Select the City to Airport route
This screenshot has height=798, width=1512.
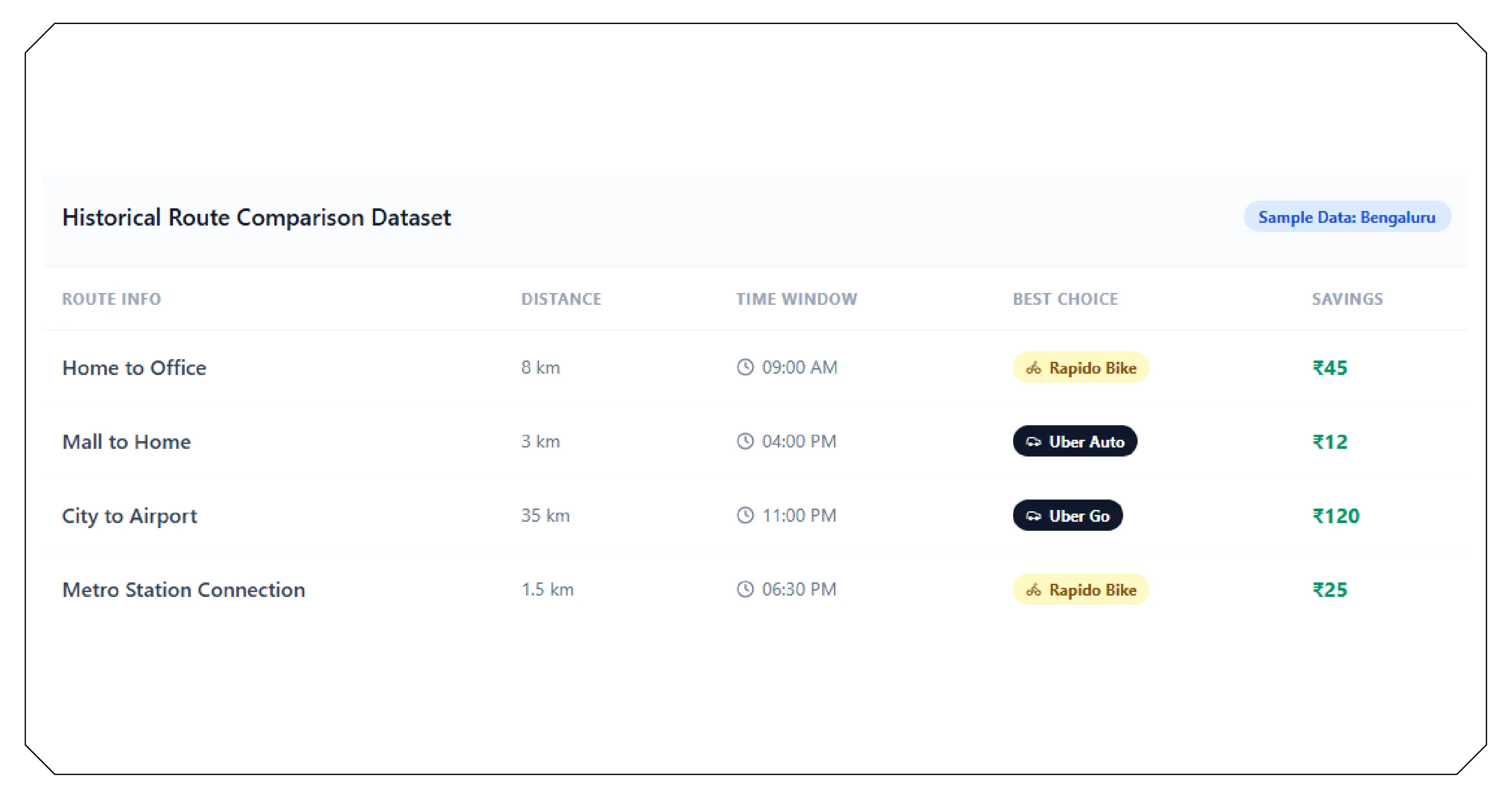[130, 516]
